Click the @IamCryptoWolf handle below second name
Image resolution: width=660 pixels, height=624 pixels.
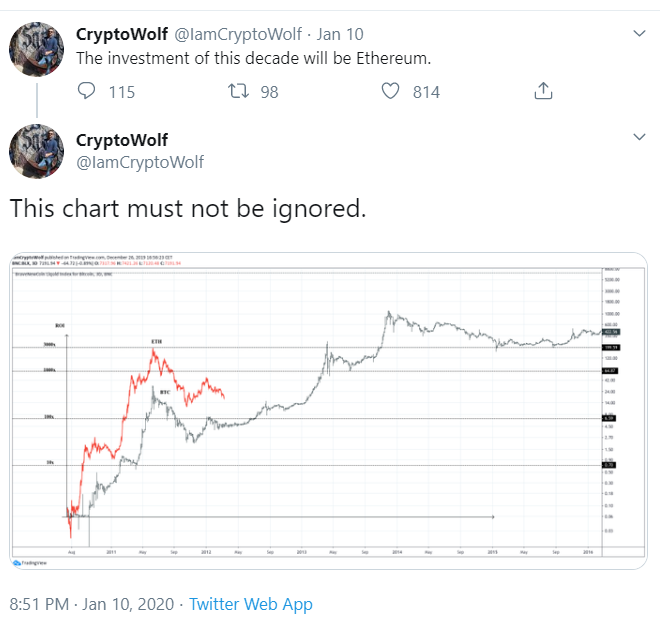click(x=140, y=162)
